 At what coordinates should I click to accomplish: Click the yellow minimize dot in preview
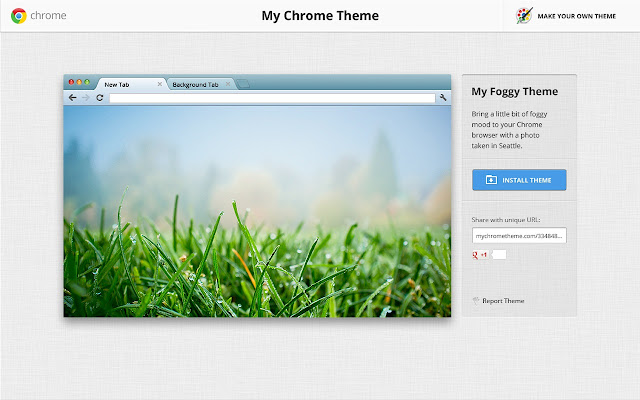(x=79, y=82)
